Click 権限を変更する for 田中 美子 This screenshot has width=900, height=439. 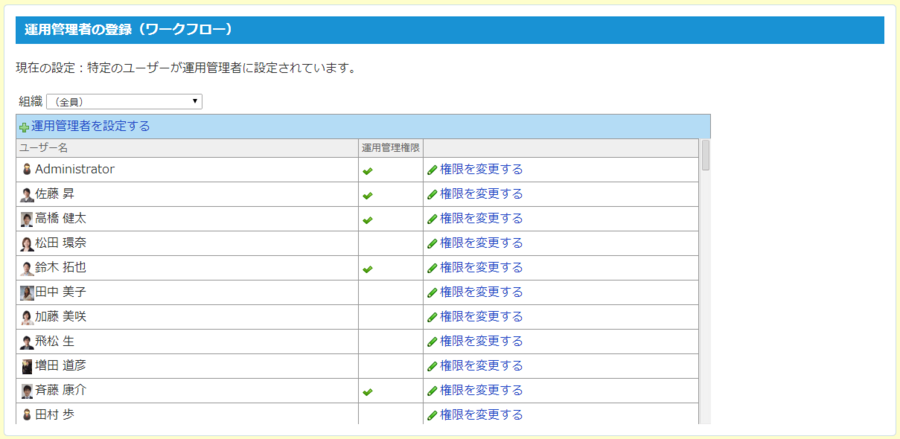[481, 292]
